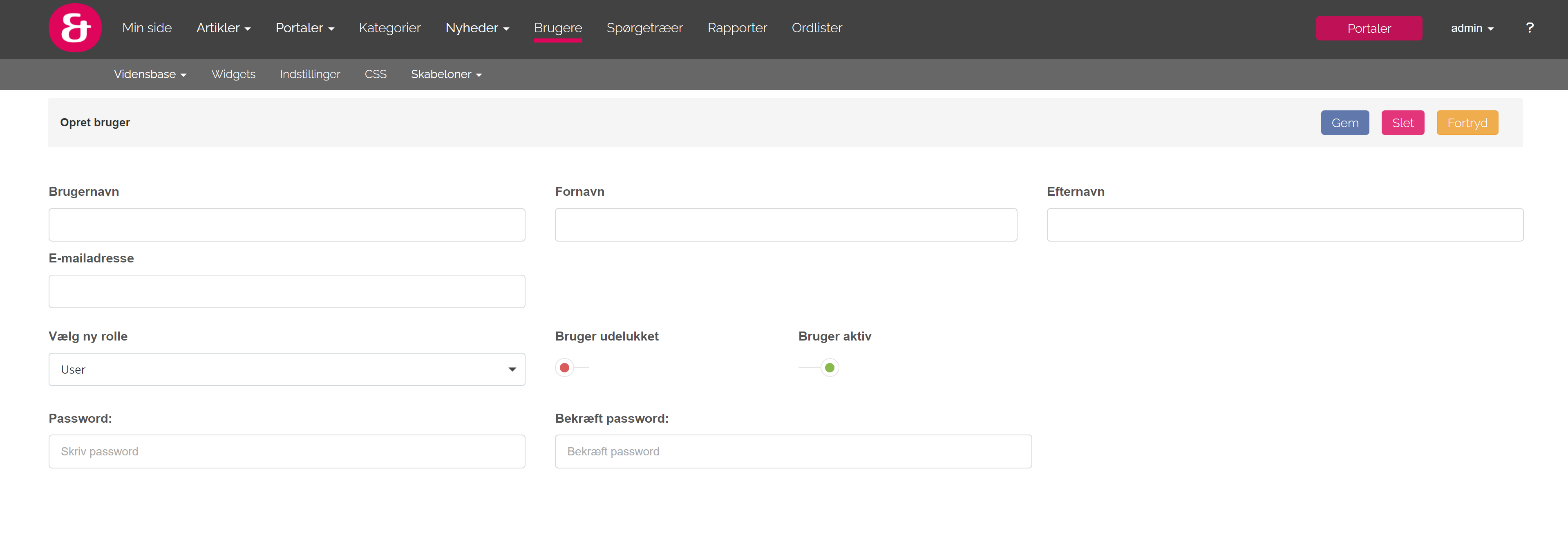The width and height of the screenshot is (1568, 540).
Task: Expand the Vidensbase submenu
Action: 150,74
